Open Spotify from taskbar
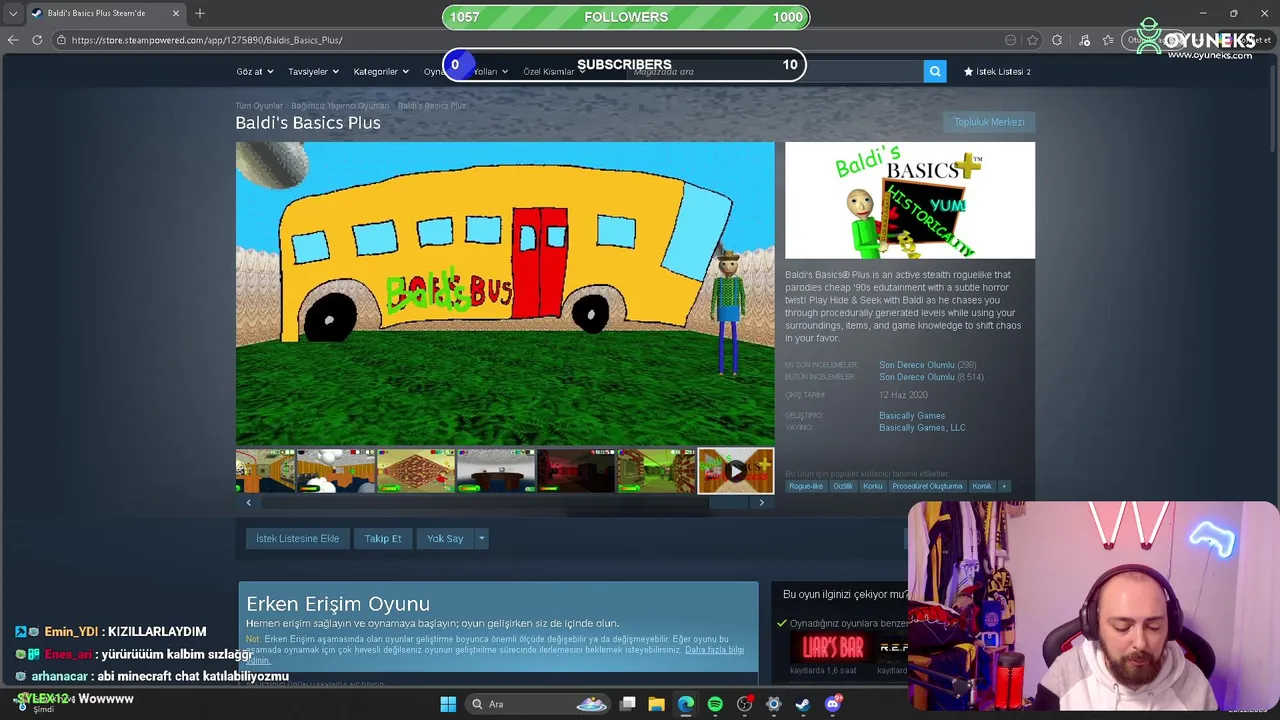This screenshot has width=1280, height=720. 715,704
